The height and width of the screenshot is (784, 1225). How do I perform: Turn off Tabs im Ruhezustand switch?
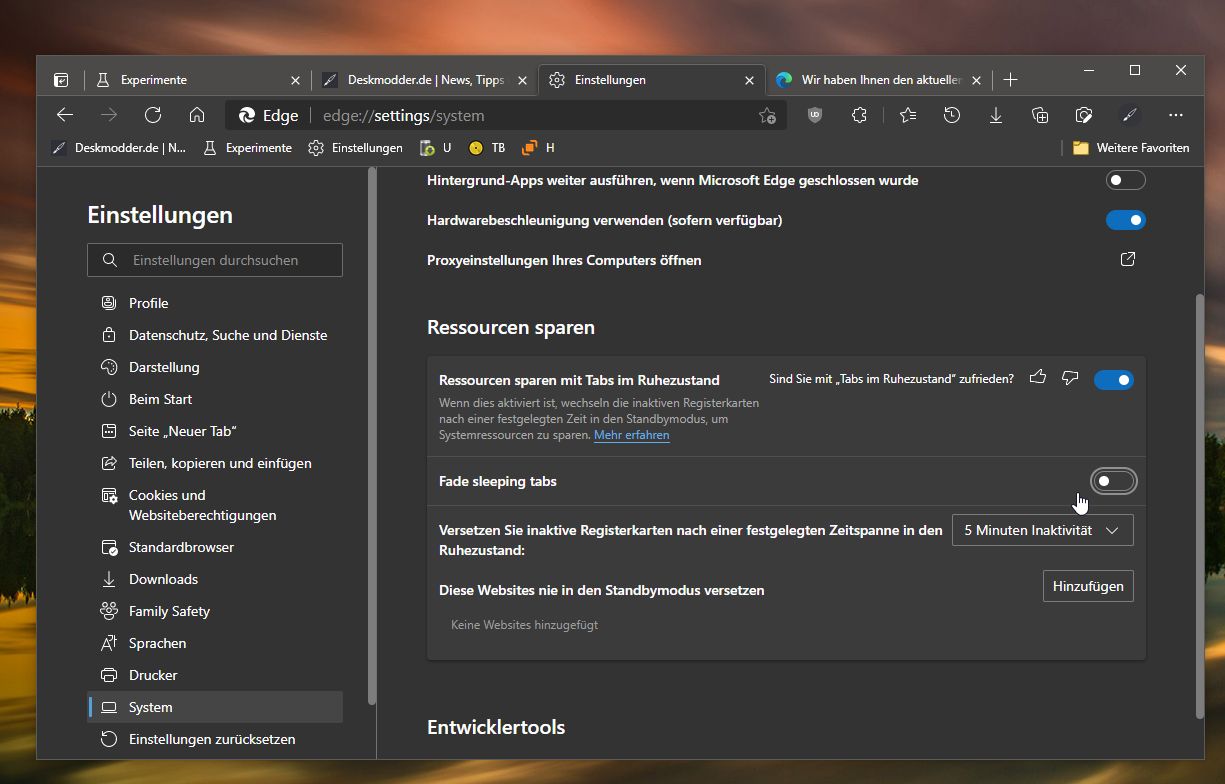coord(1114,380)
